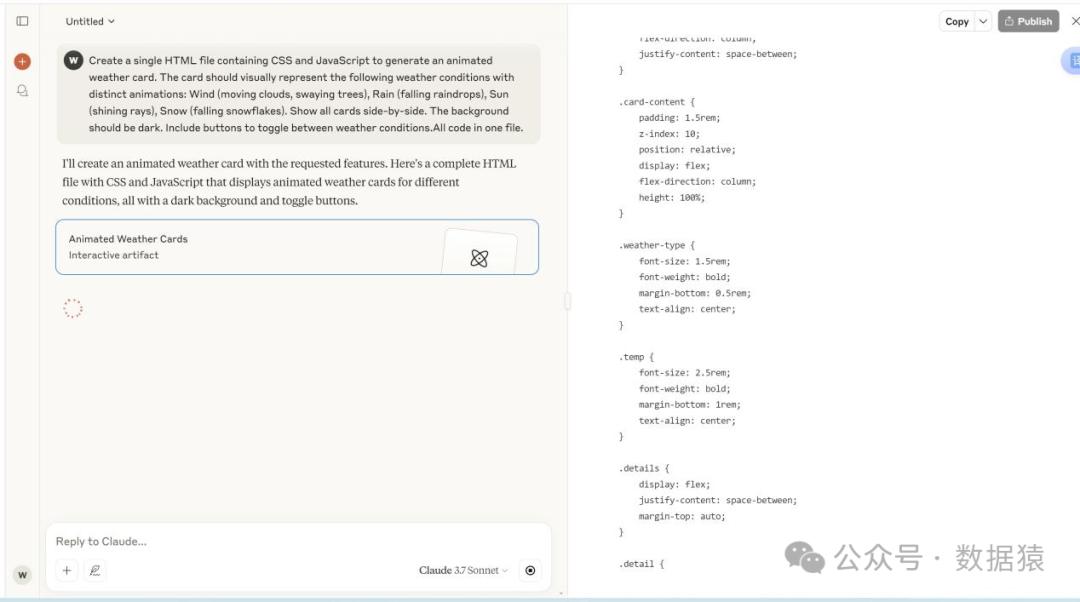This screenshot has width=1080, height=602.
Task: Click the 'height: 100%;' code line
Action: (672, 198)
